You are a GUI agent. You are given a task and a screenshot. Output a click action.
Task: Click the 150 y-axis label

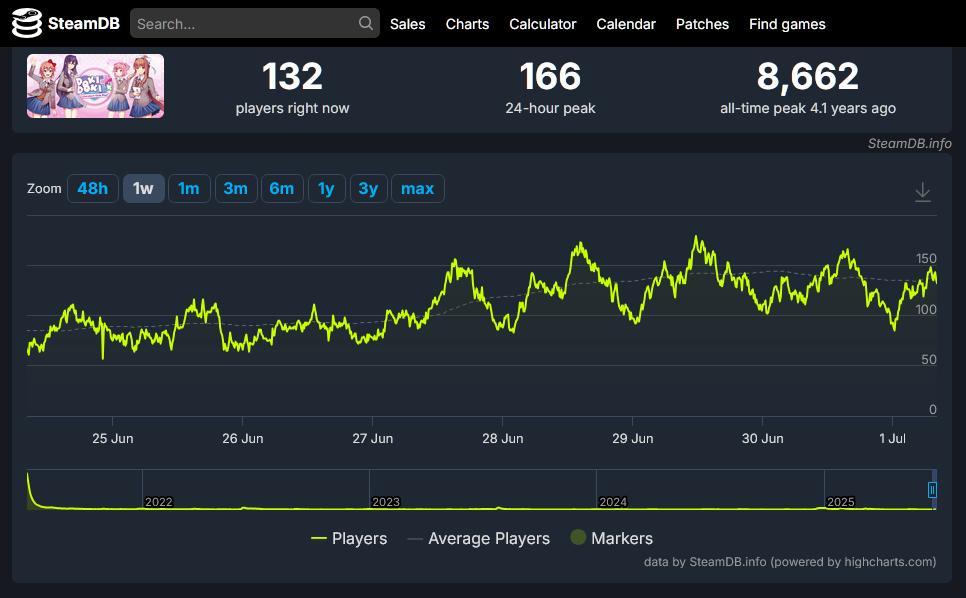[926, 259]
